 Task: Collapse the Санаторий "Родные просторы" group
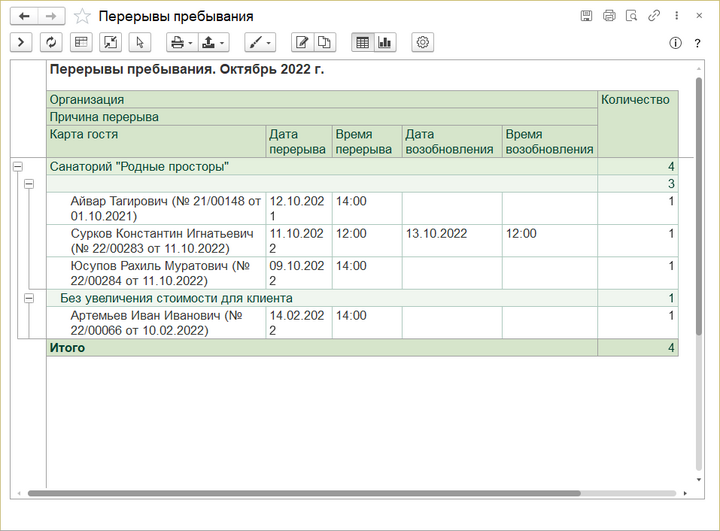[x=17, y=166]
